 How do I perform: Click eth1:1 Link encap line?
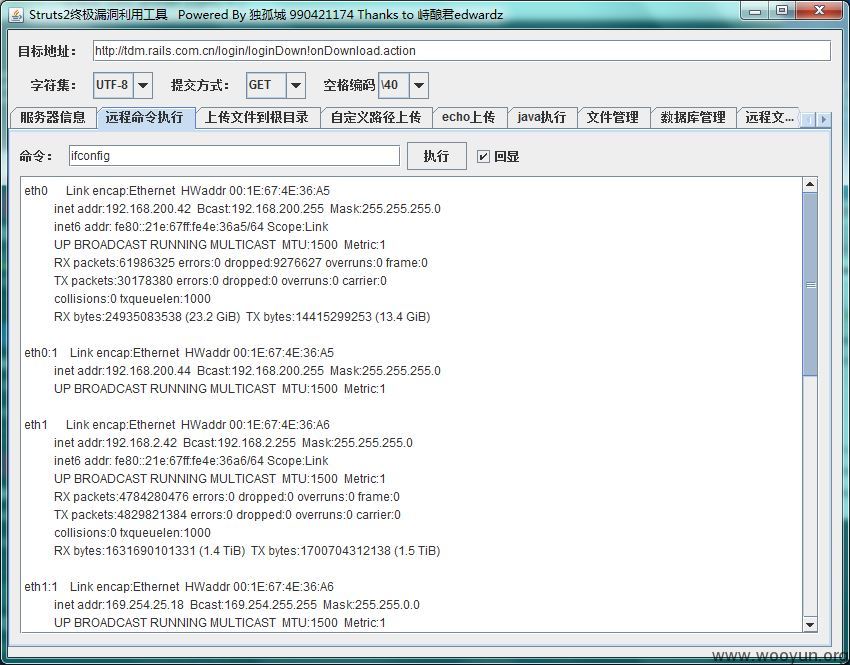coord(179,587)
